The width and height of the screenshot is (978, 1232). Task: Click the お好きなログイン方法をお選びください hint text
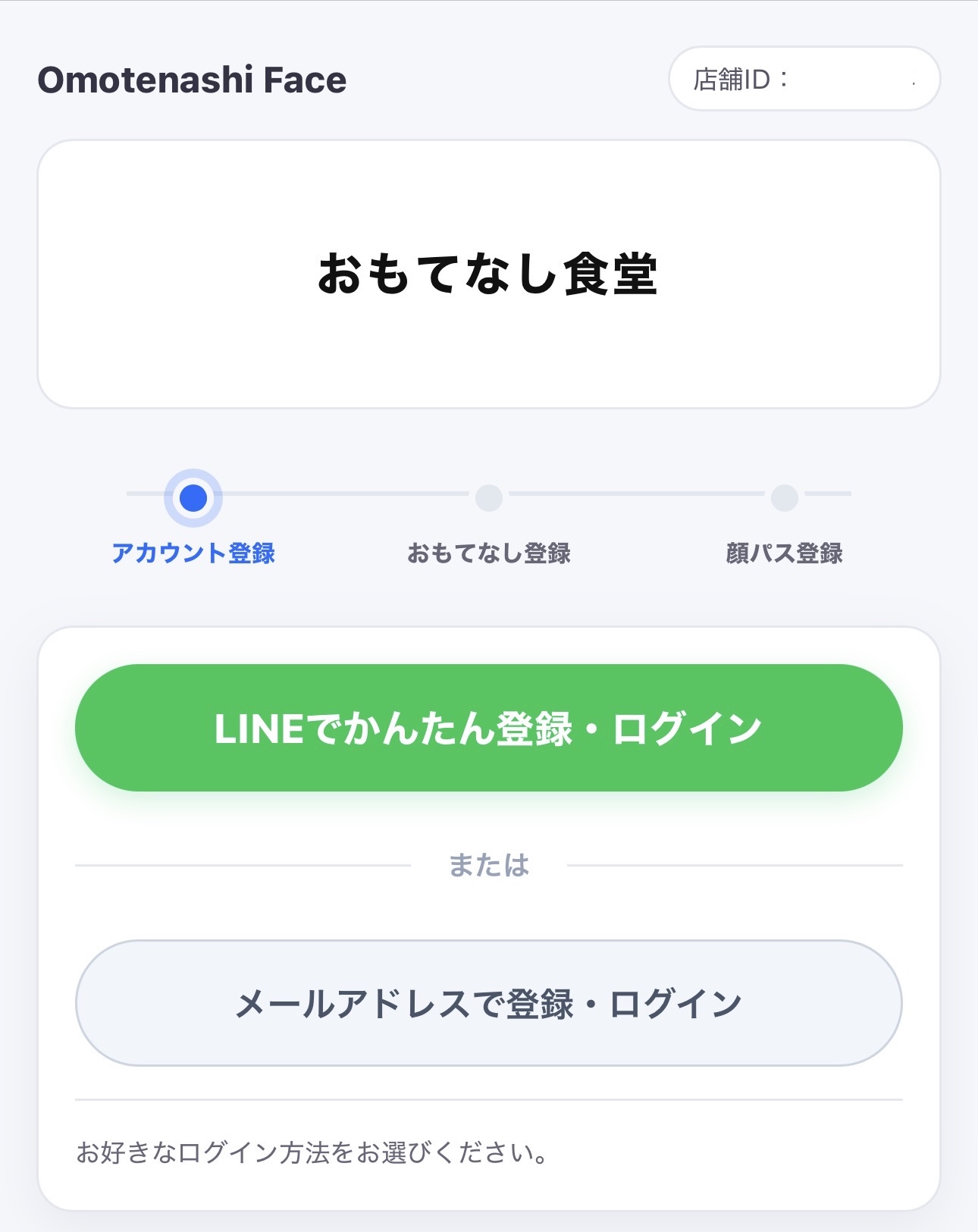tap(312, 1153)
